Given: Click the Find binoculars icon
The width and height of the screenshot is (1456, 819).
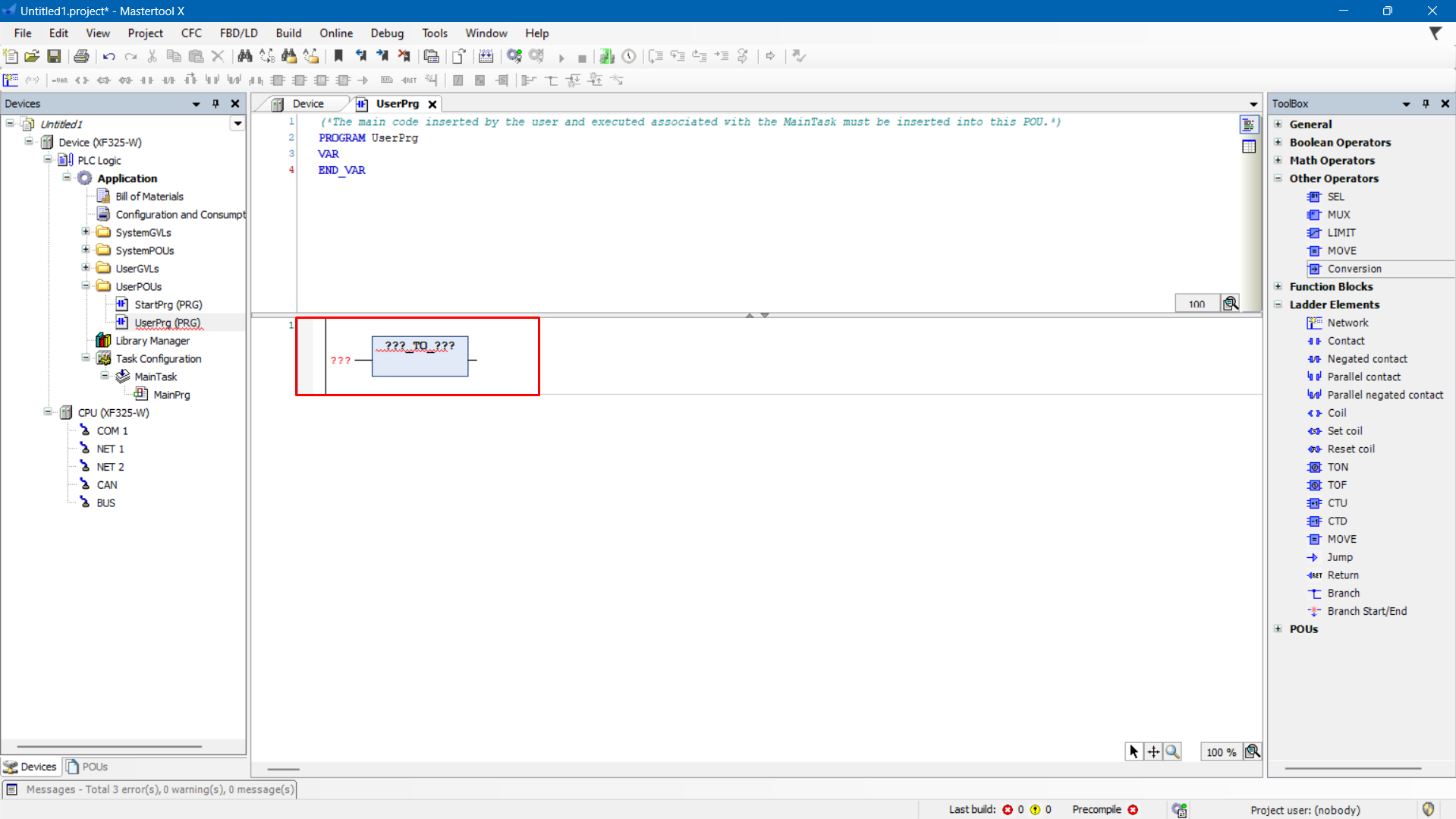Looking at the screenshot, I should click(244, 56).
